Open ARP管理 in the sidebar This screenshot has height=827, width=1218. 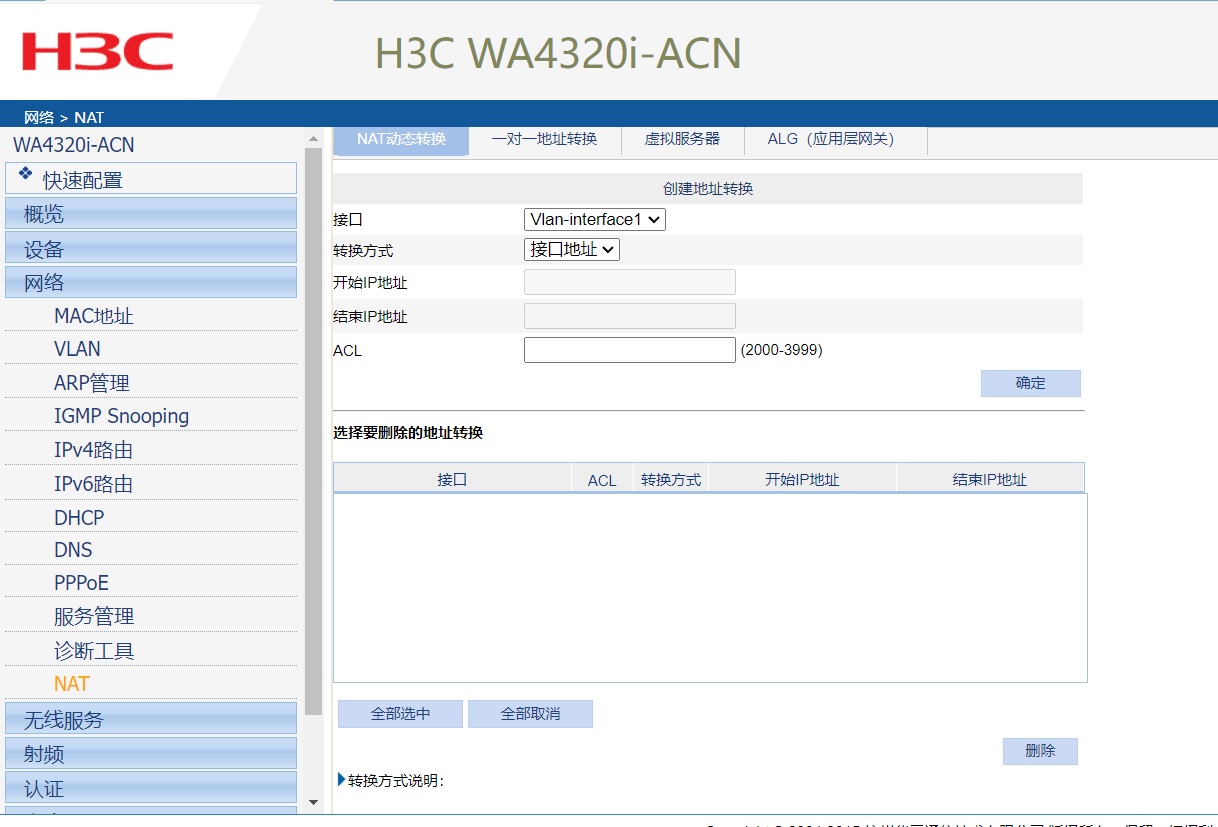tap(92, 383)
